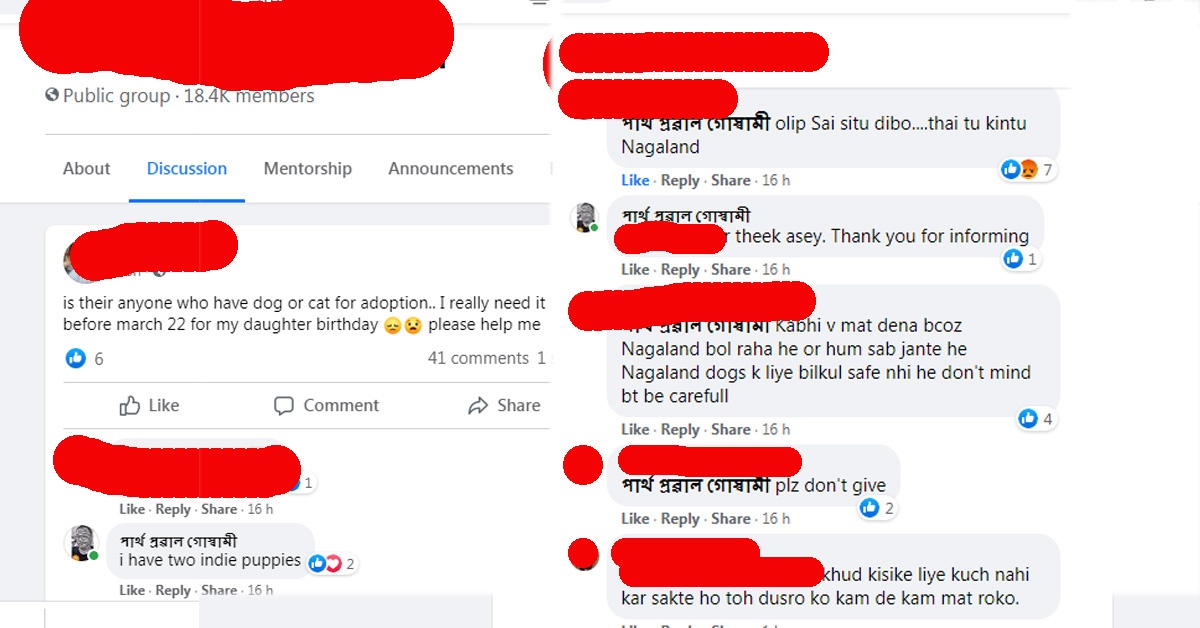Image resolution: width=1200 pixels, height=628 pixels.
Task: Click like reaction count 2 on 'plz don't give'
Action: (877, 508)
